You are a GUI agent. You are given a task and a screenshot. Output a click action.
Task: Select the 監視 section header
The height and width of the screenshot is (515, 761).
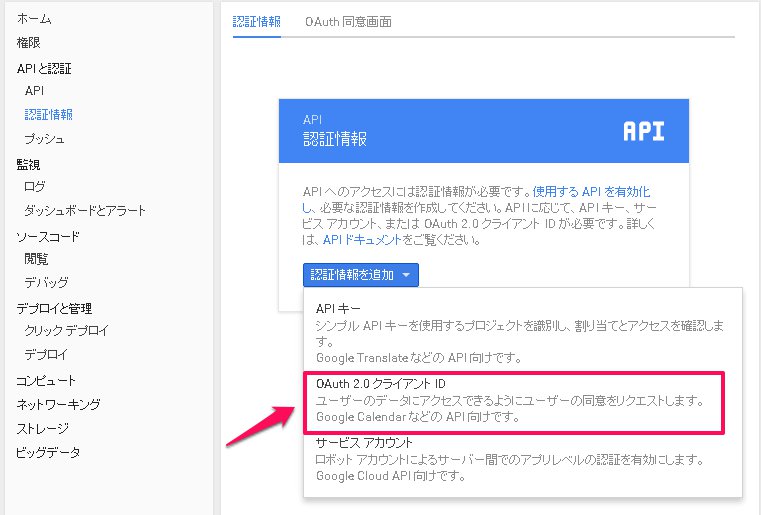[28, 165]
